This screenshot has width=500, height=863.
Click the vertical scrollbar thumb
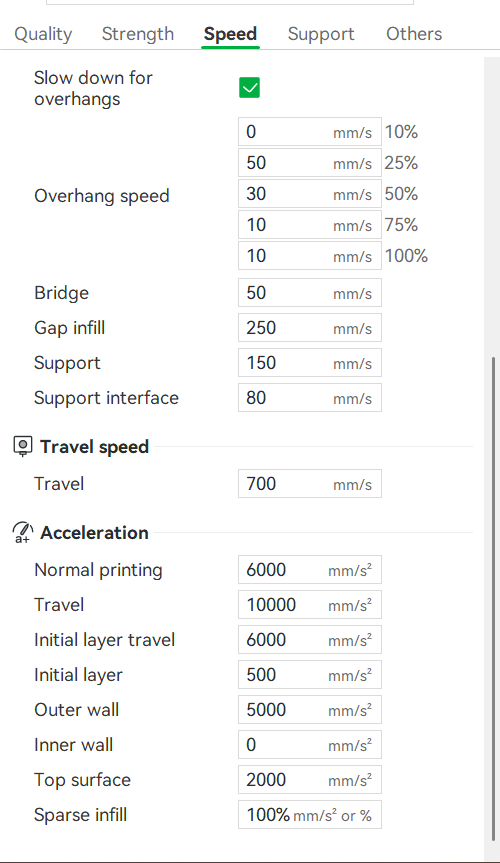(493, 598)
